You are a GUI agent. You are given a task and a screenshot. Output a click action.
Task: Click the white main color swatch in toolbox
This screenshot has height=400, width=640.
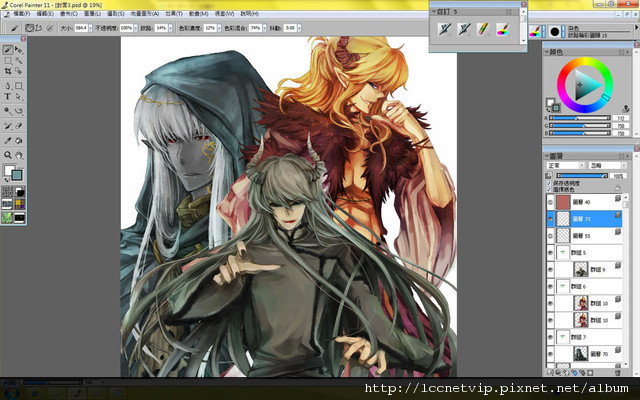point(8,169)
